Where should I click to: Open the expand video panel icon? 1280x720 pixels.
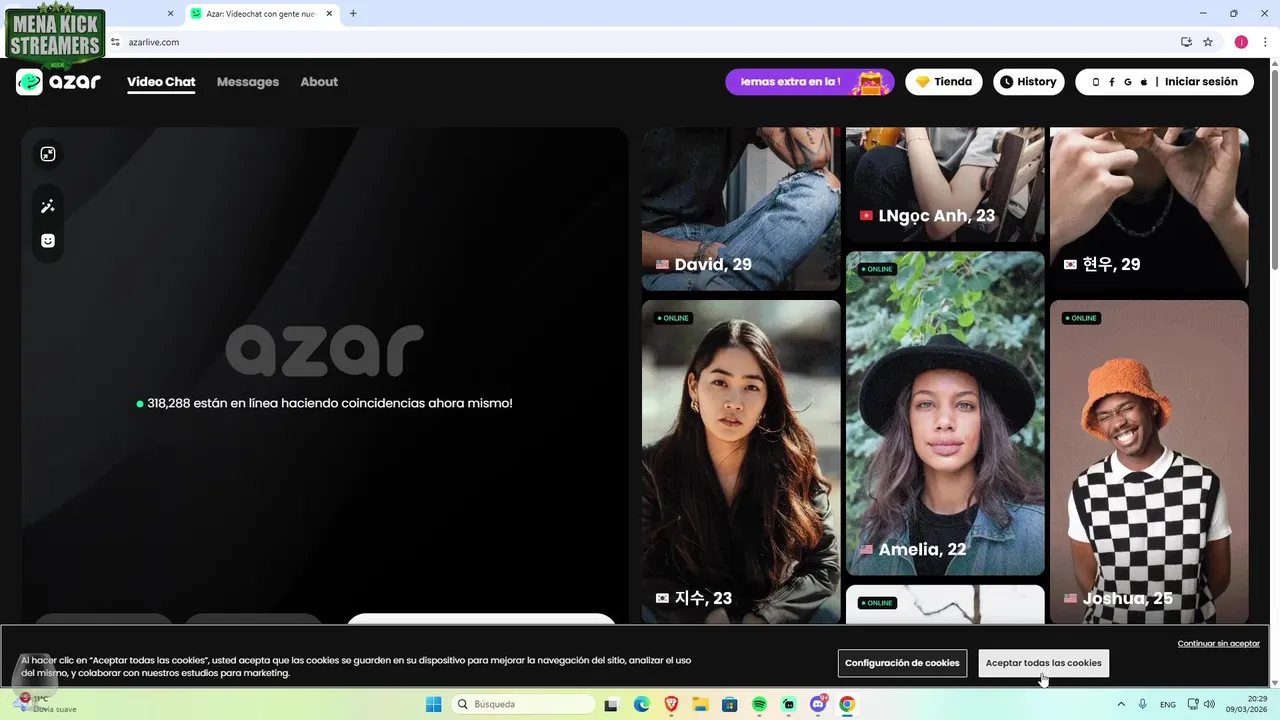click(x=48, y=154)
